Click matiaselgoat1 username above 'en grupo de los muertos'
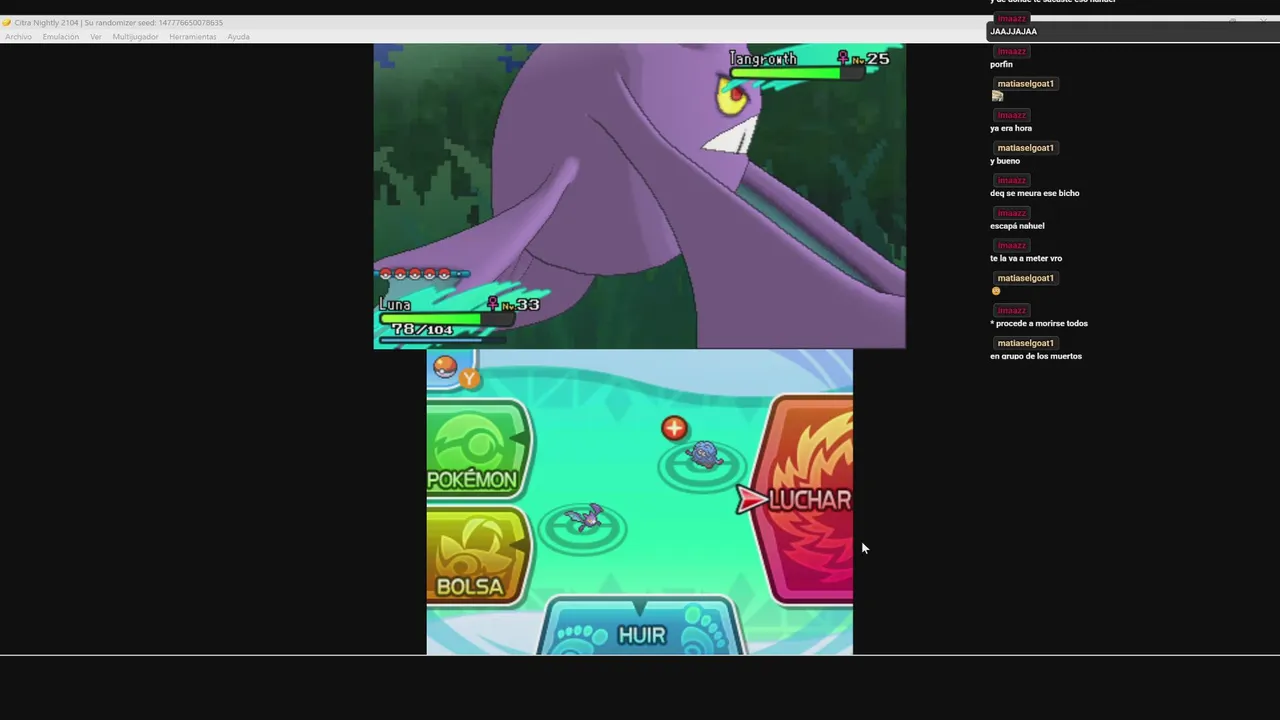The width and height of the screenshot is (1280, 720). click(1025, 343)
